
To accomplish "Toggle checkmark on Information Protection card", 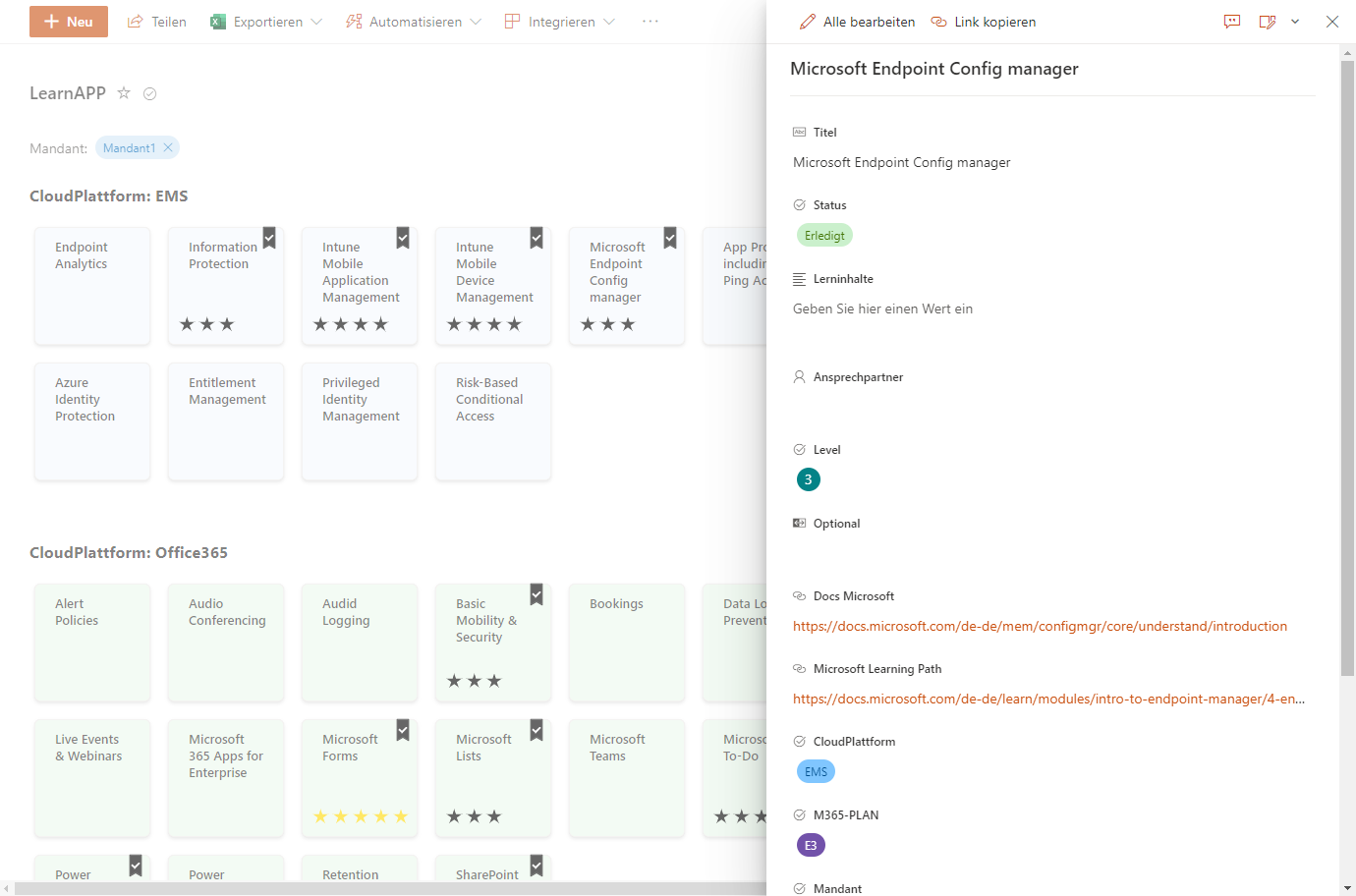I will pyautogui.click(x=269, y=238).
